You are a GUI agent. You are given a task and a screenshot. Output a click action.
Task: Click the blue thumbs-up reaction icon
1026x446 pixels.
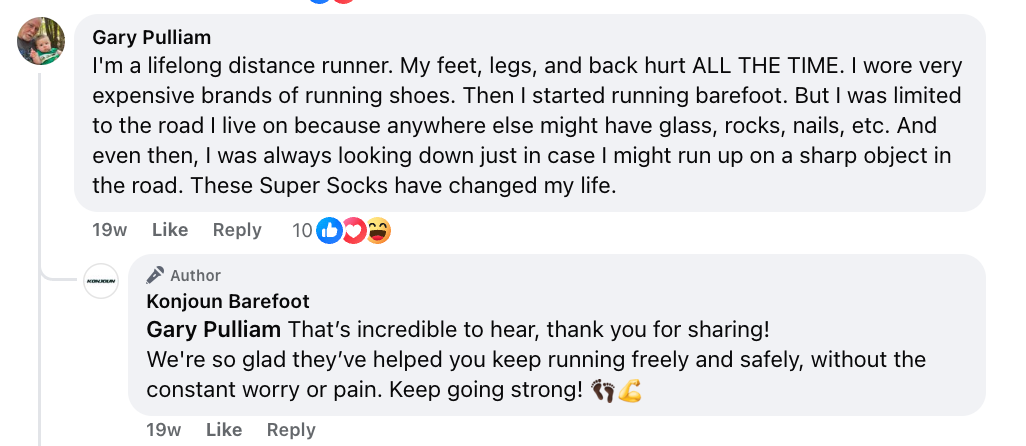(x=329, y=230)
